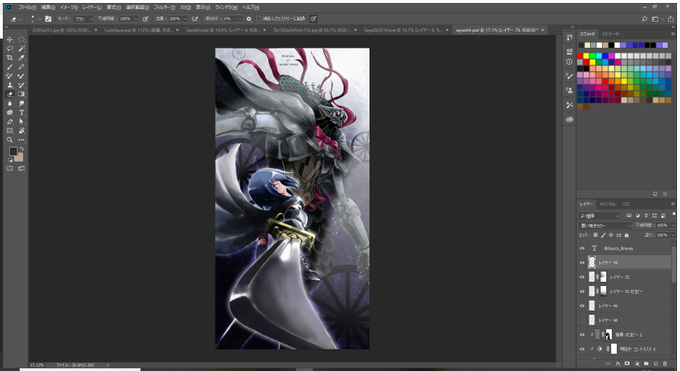Toggle Quick Mask mode
Screen dimensions: 680x371
tap(10, 168)
